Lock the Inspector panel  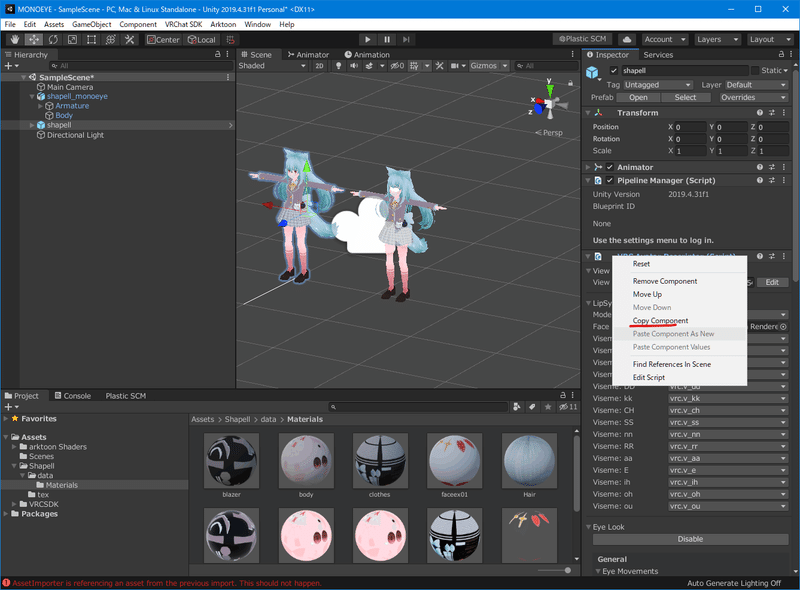coord(781,54)
